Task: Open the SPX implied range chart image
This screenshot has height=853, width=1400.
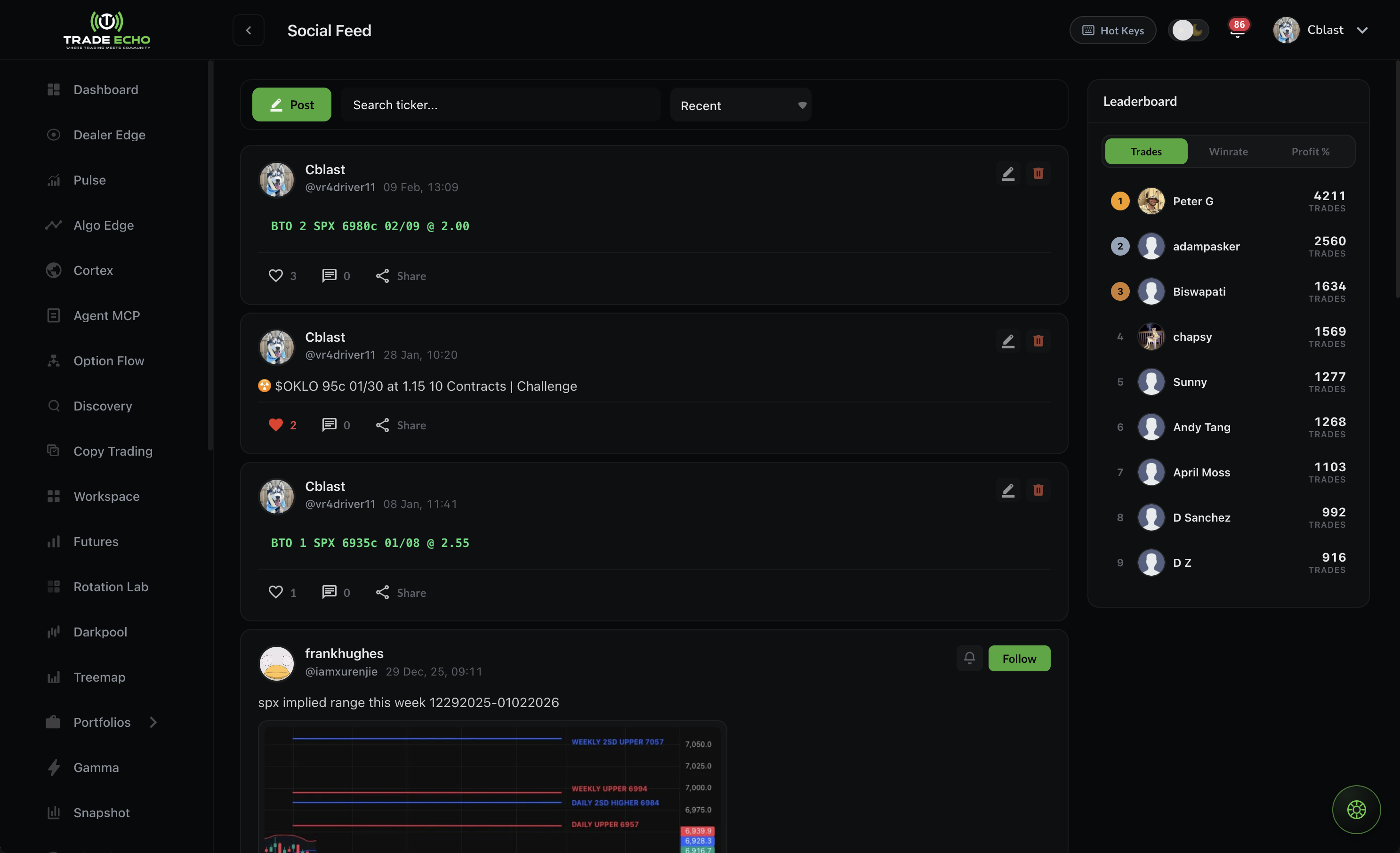Action: tap(492, 787)
